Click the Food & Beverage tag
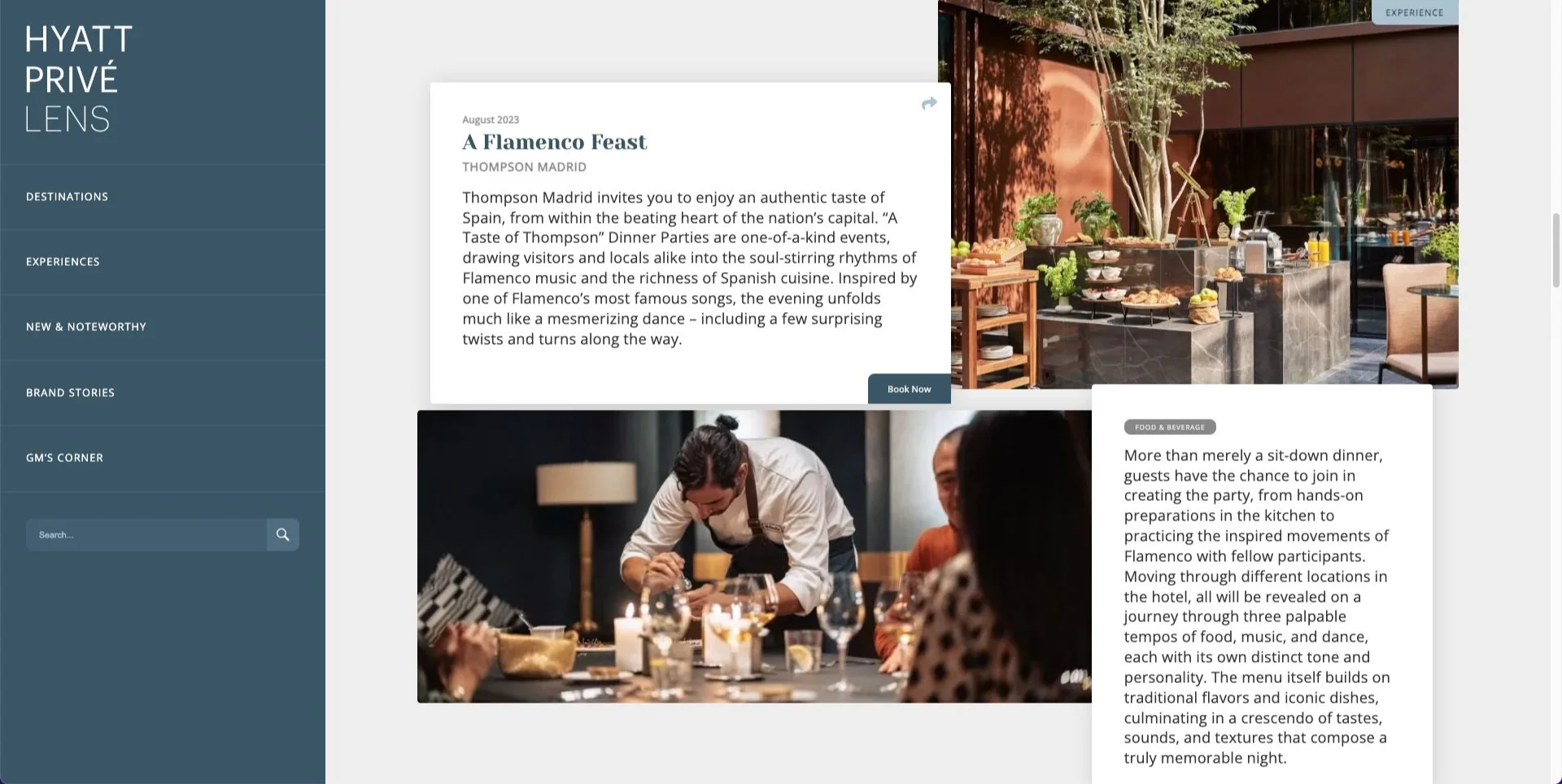This screenshot has width=1562, height=784. pyautogui.click(x=1170, y=427)
